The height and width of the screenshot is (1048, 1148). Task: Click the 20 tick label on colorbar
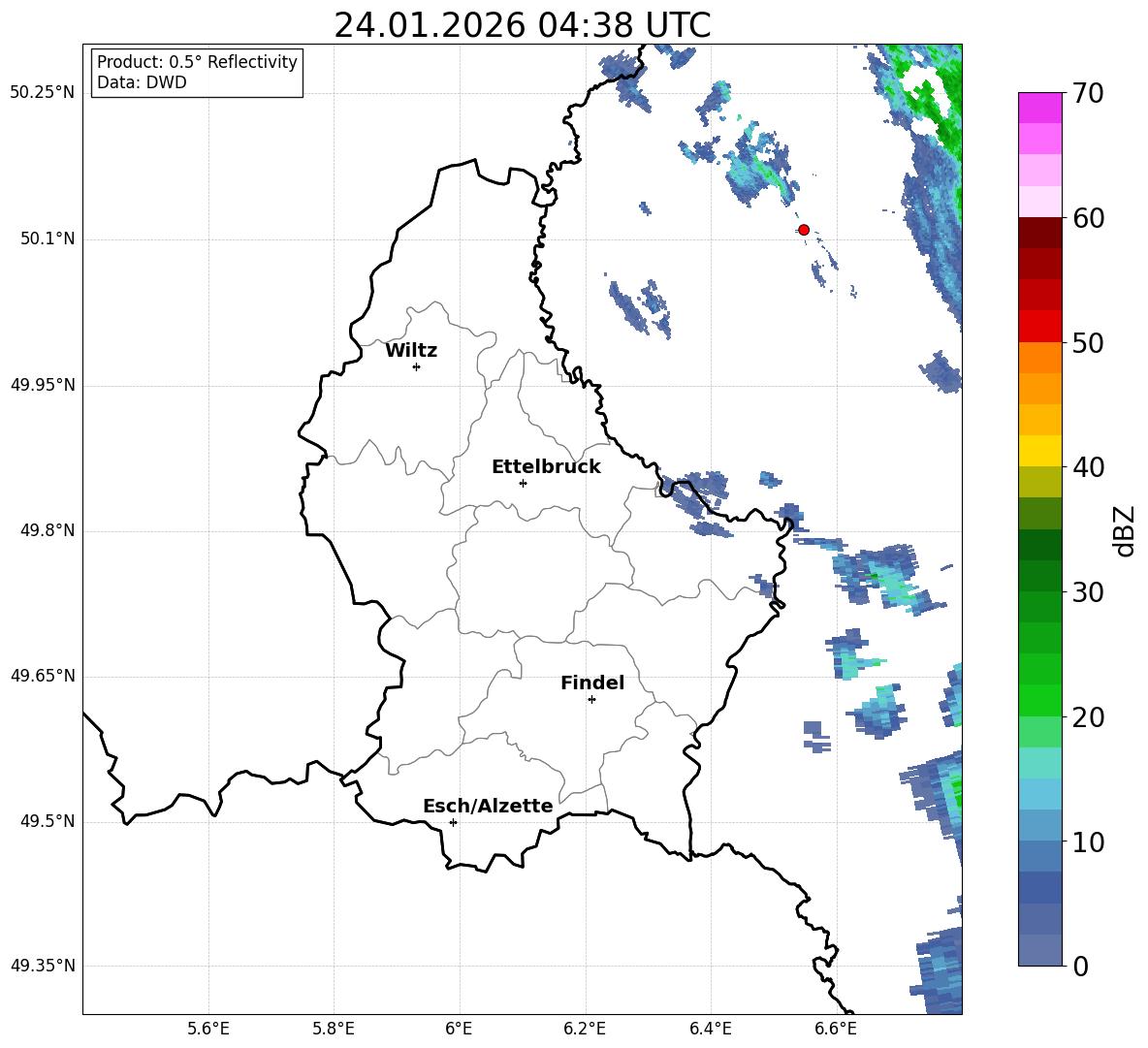(1088, 717)
